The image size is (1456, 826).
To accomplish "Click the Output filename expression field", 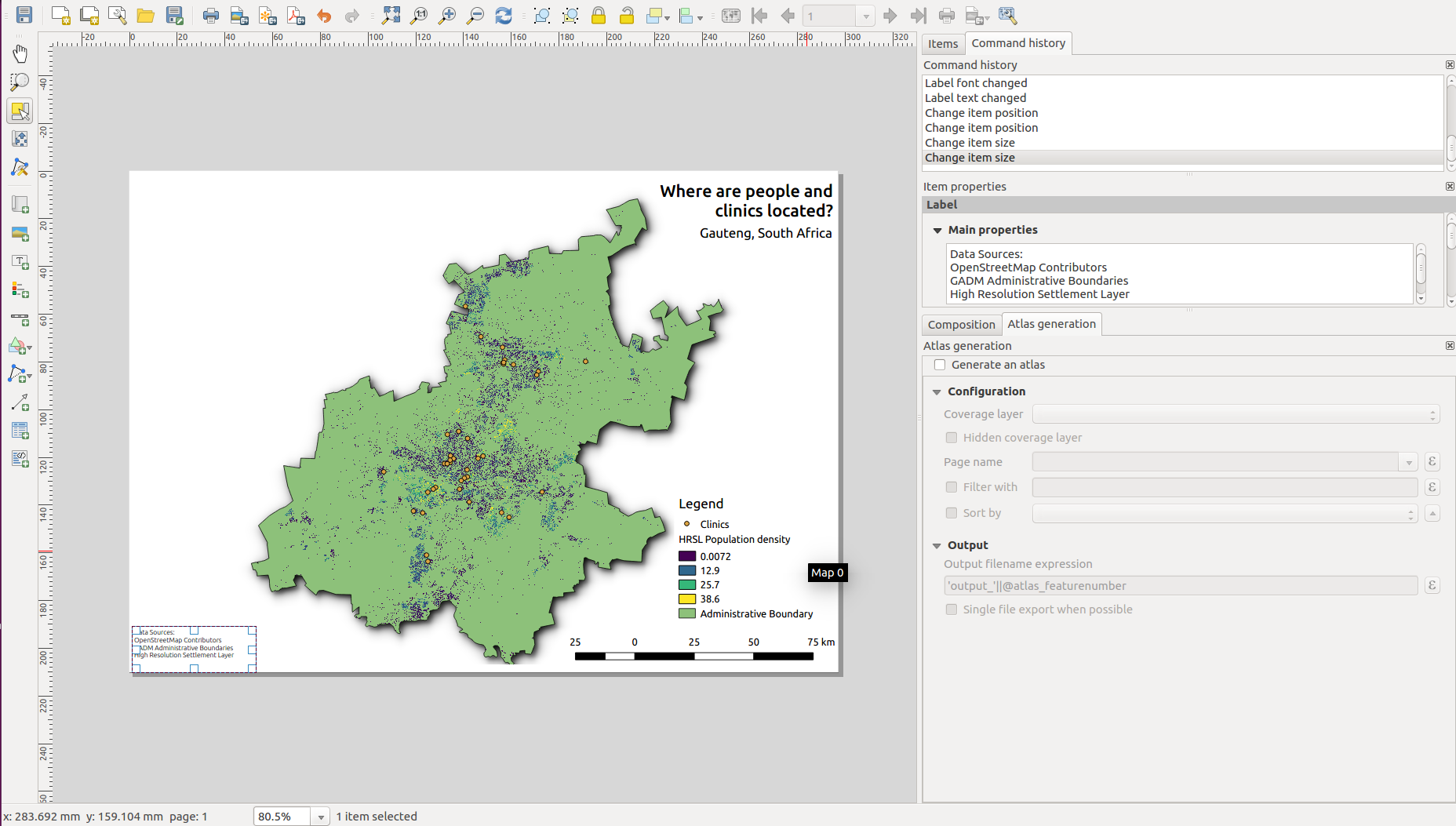I will coord(1181,586).
